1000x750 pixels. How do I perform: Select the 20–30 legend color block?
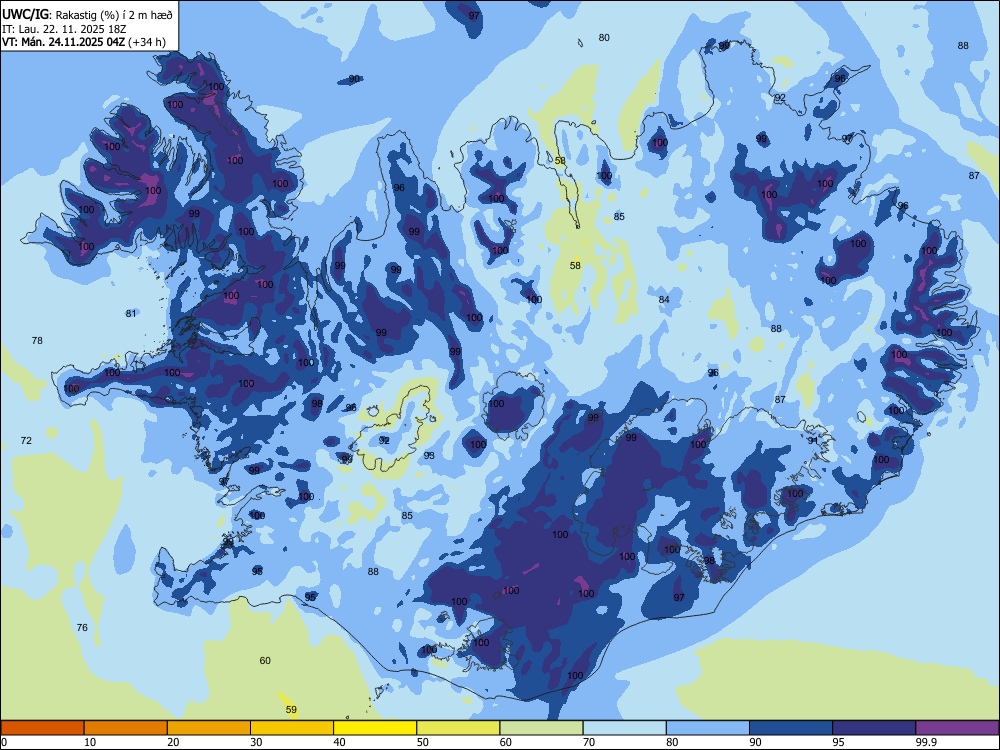[209, 728]
